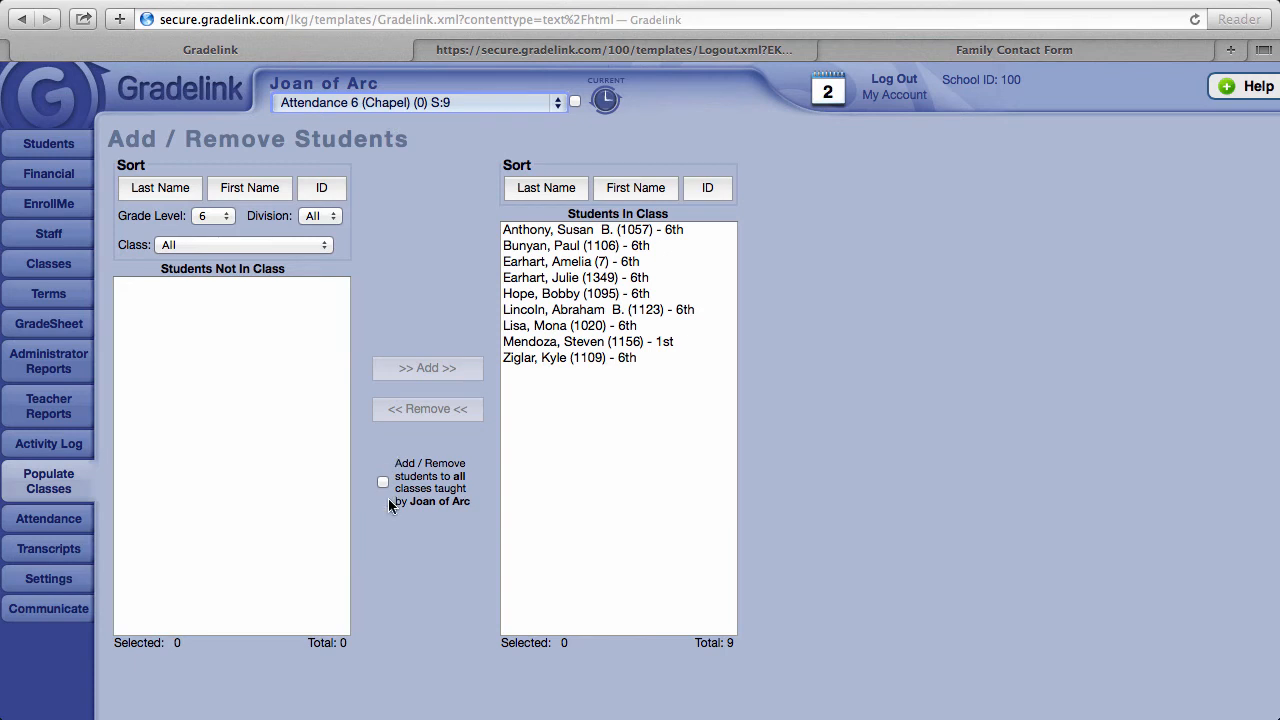The image size is (1280, 720).
Task: Click the Log Out link
Action: click(894, 79)
